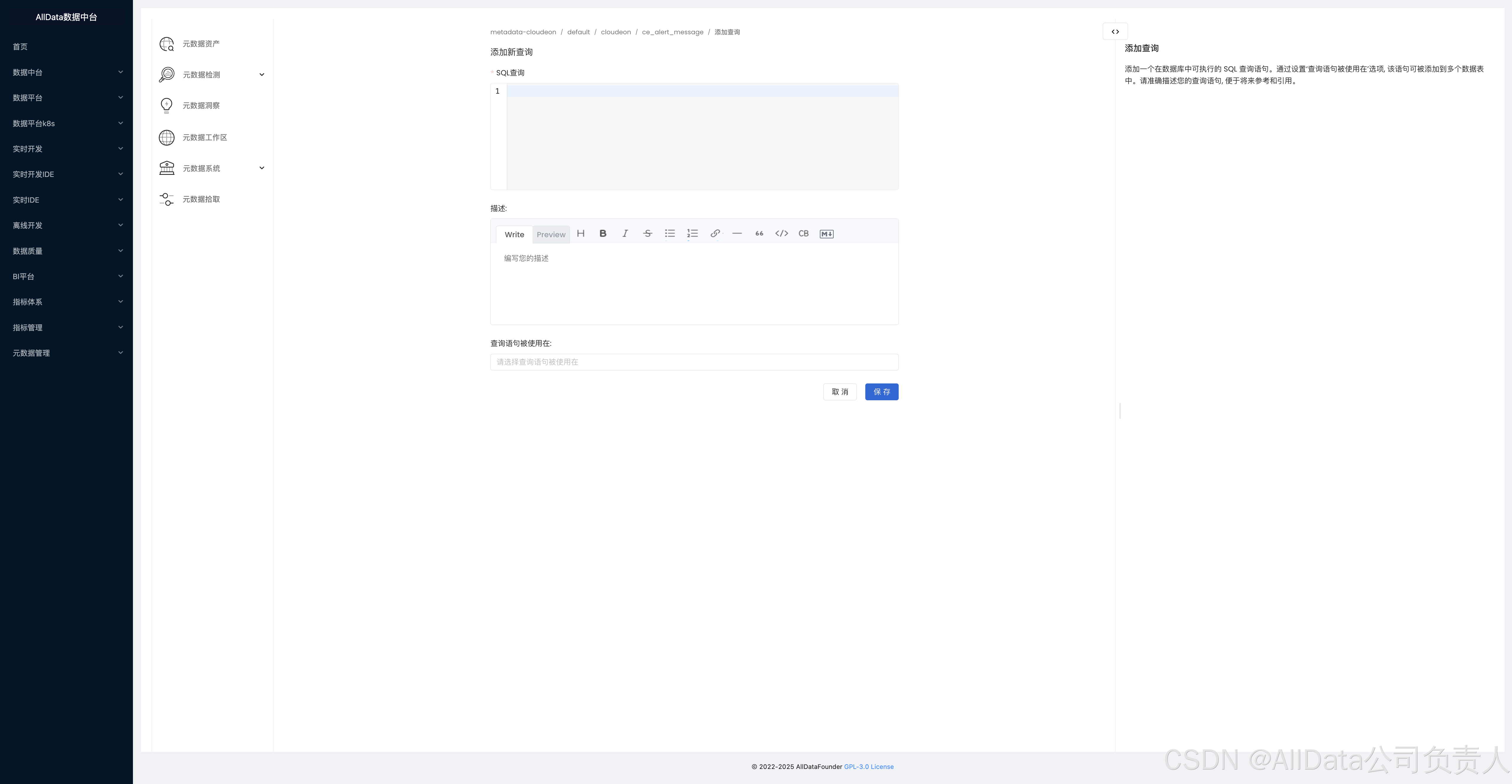This screenshot has width=1512, height=784.
Task: Insert code block with CB button
Action: point(804,234)
